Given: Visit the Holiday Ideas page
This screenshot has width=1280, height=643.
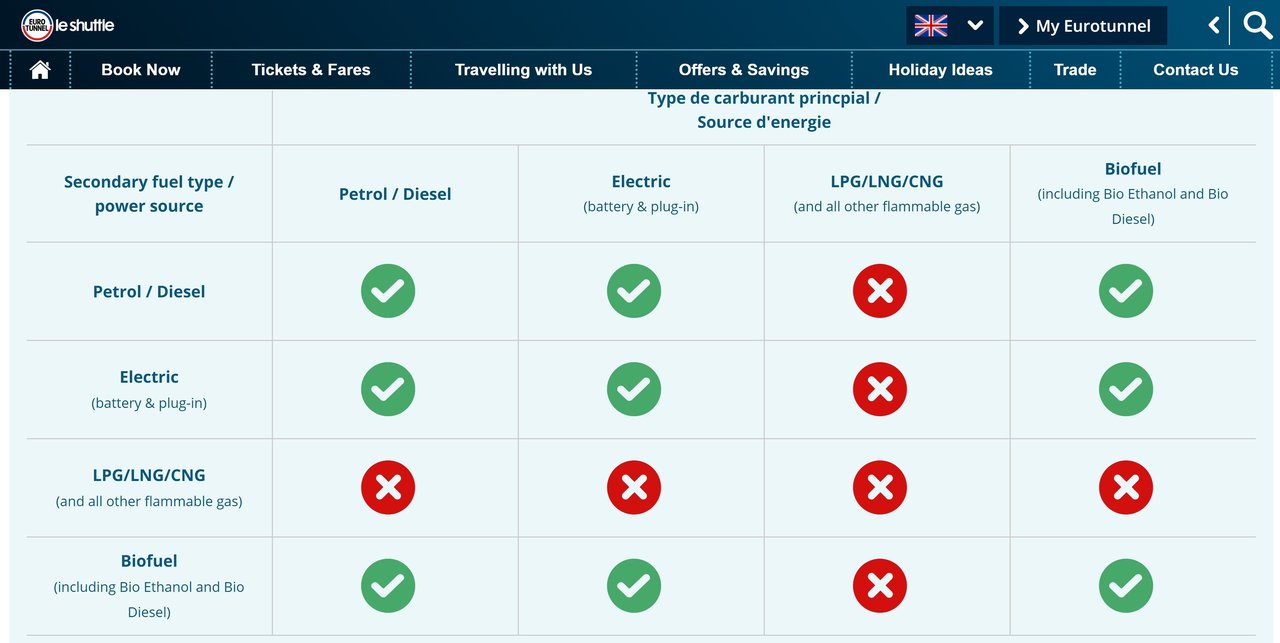Looking at the screenshot, I should click(x=941, y=70).
